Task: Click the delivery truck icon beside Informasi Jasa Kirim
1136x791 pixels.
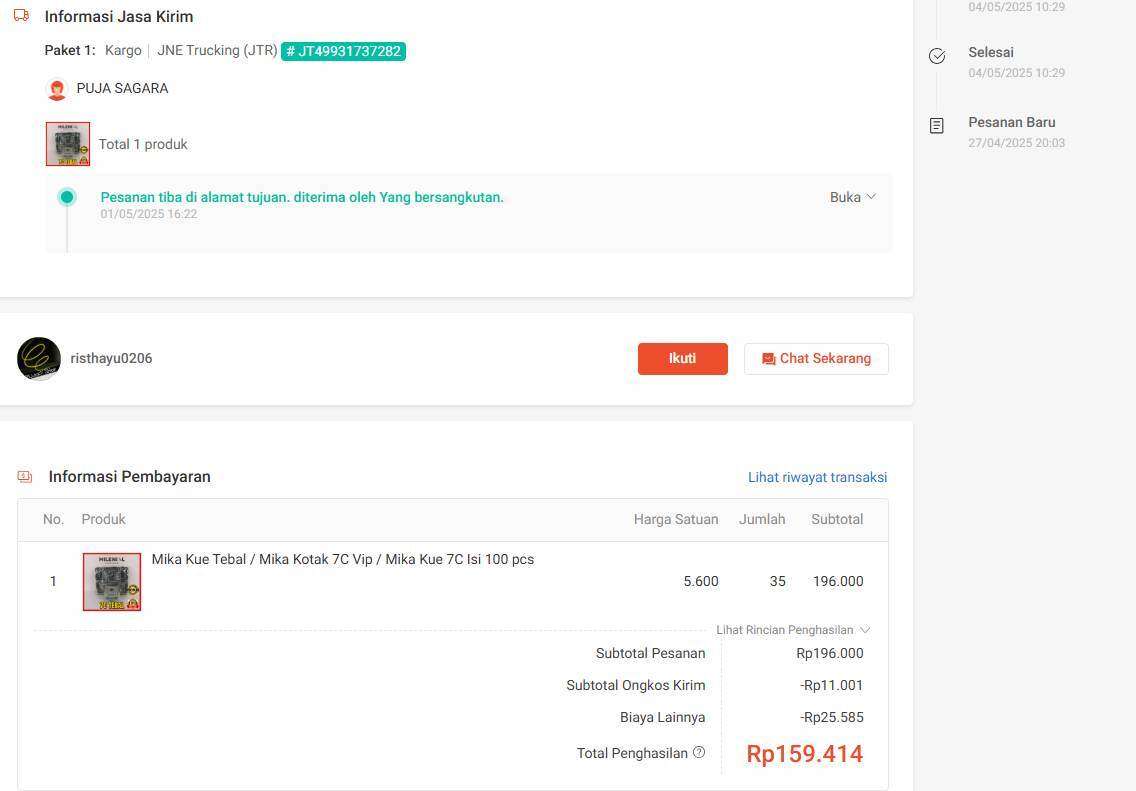Action: [x=22, y=15]
